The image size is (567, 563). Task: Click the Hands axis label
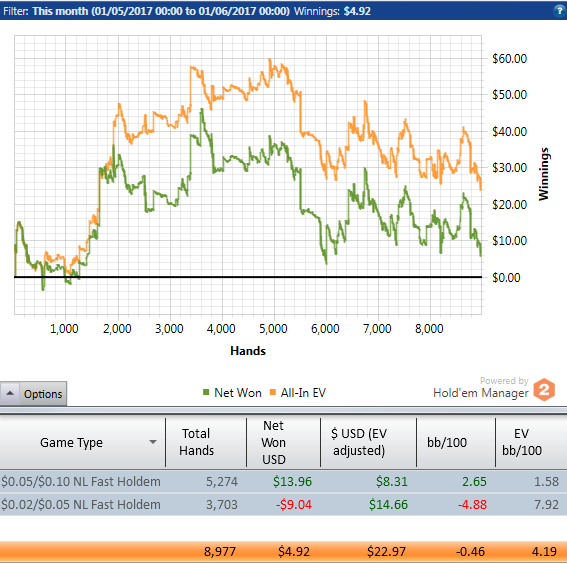[248, 351]
